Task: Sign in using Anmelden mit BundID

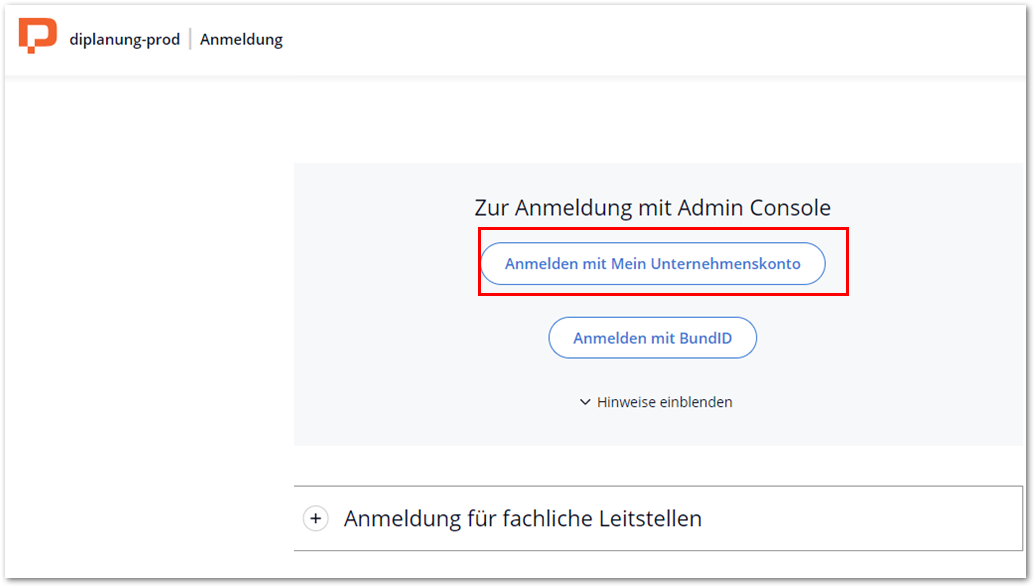Action: tap(652, 338)
